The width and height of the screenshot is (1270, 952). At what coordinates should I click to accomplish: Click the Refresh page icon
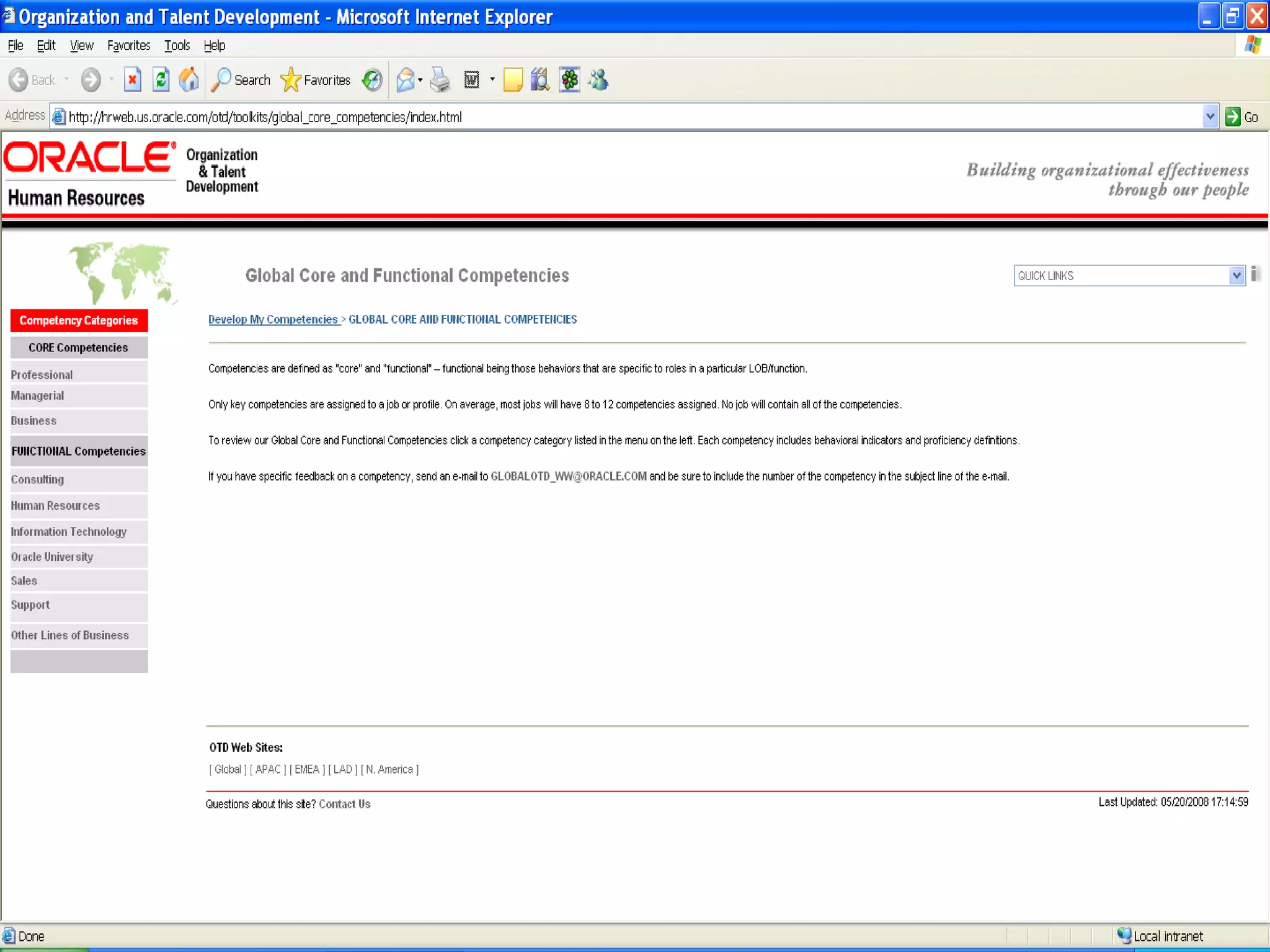[161, 80]
